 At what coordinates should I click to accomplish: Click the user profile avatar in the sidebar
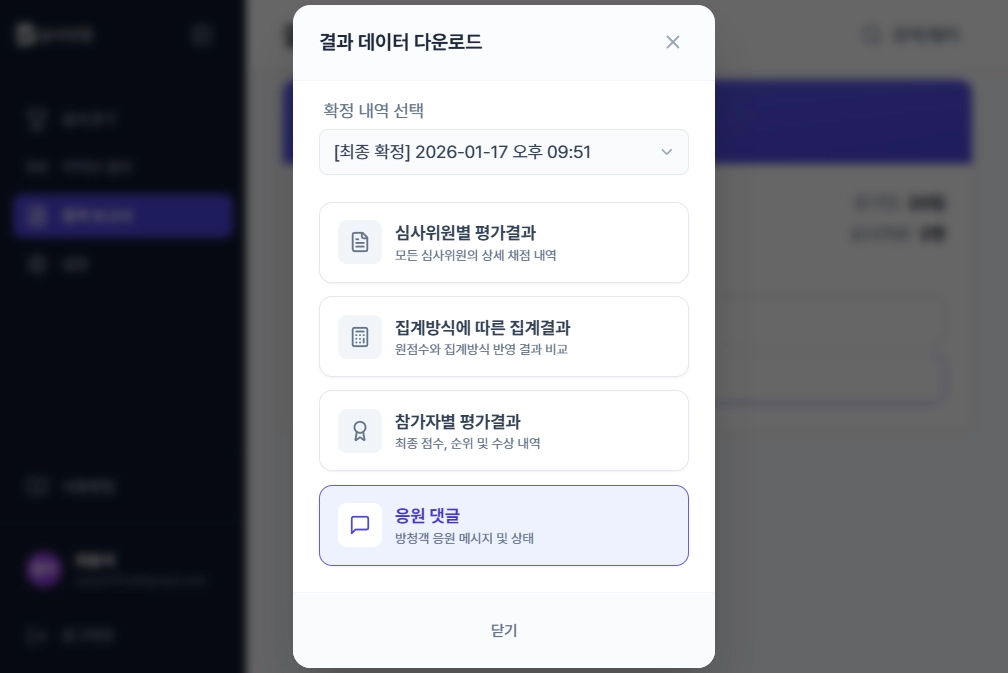(41, 569)
